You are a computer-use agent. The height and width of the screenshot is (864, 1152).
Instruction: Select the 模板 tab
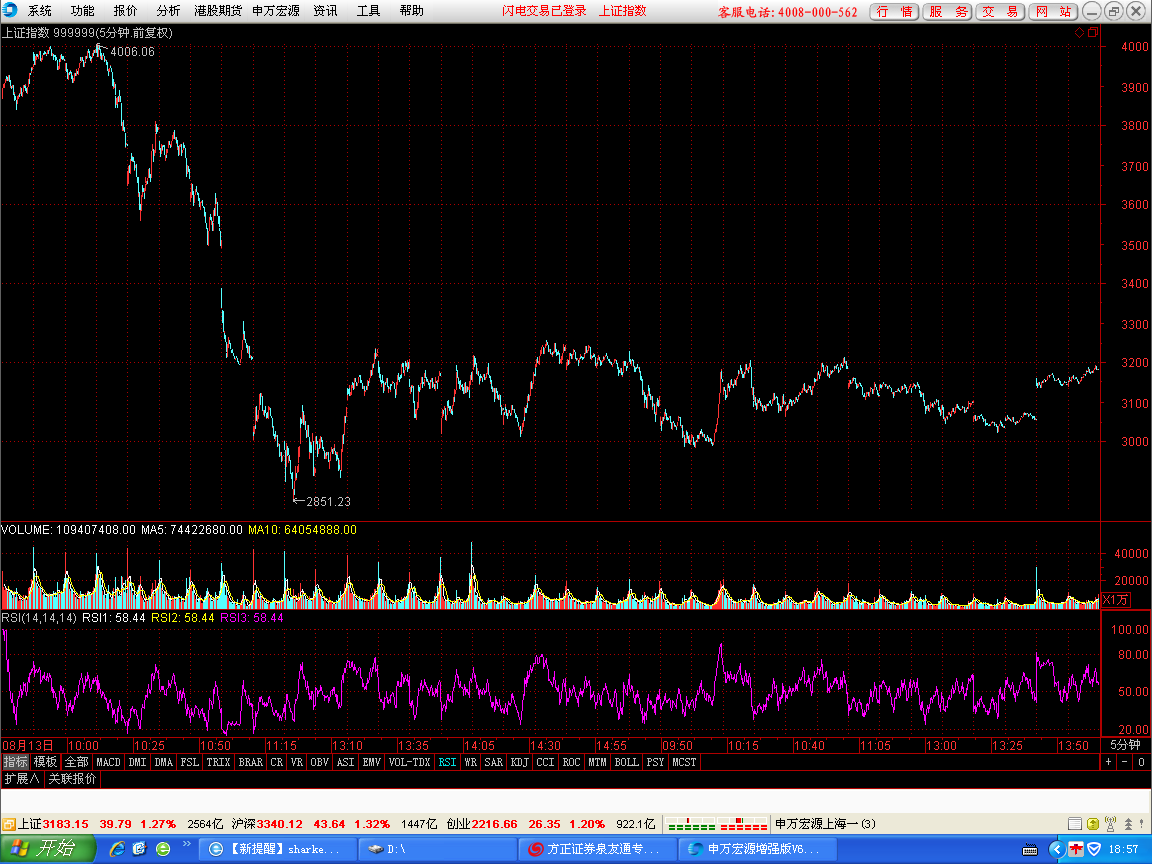click(45, 762)
